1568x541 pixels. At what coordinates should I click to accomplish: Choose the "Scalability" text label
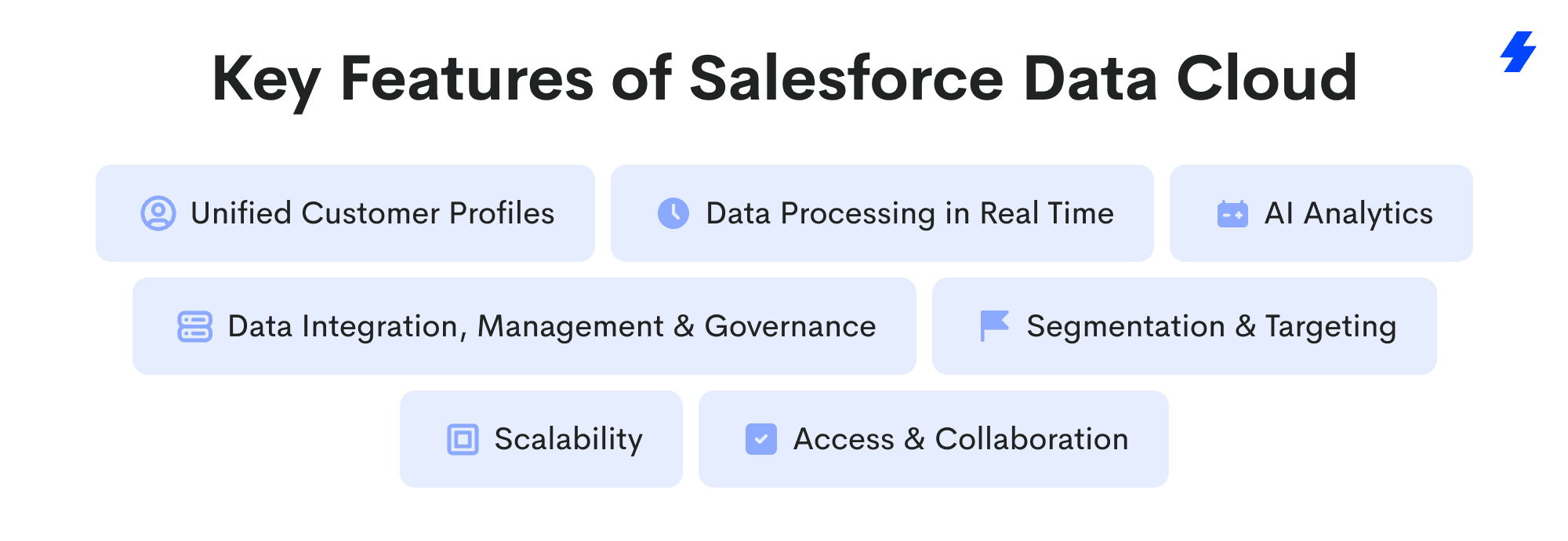pyautogui.click(x=568, y=439)
